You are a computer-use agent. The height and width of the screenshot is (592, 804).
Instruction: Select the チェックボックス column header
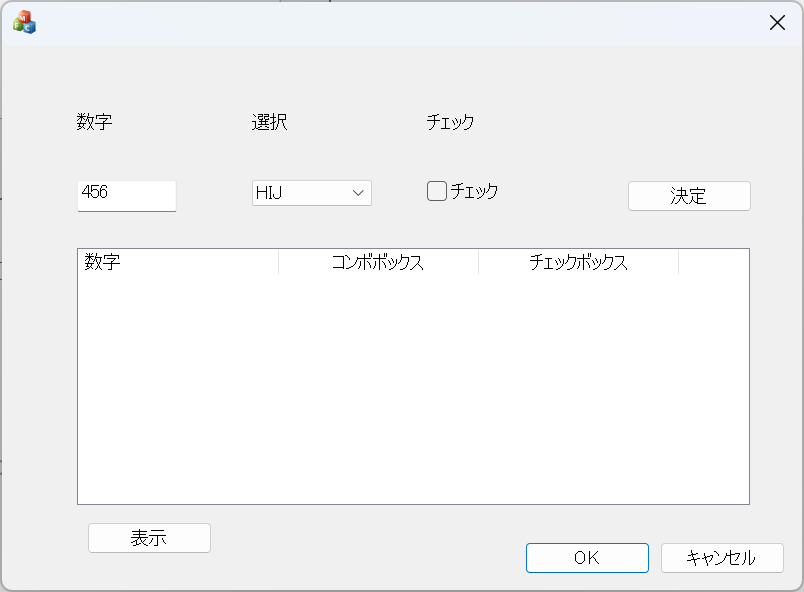578,263
